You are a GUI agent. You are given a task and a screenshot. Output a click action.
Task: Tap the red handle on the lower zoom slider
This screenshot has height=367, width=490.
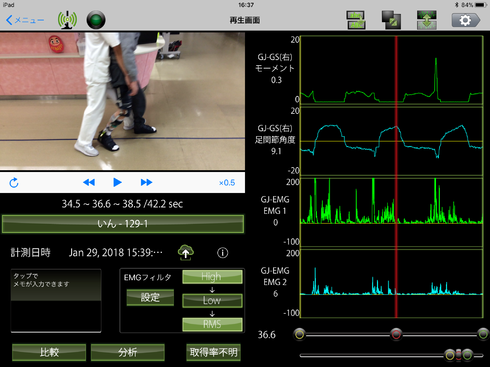click(x=459, y=355)
